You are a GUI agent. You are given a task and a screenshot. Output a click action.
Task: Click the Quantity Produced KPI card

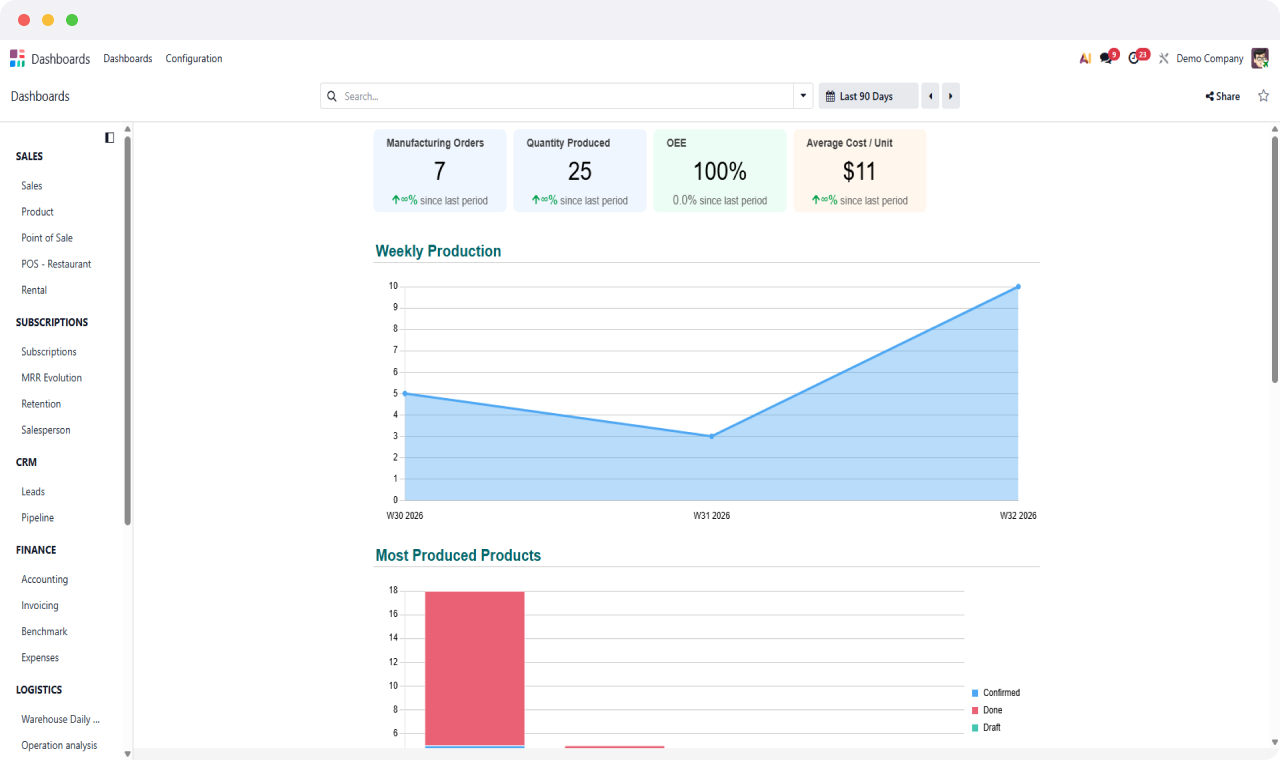pyautogui.click(x=580, y=171)
